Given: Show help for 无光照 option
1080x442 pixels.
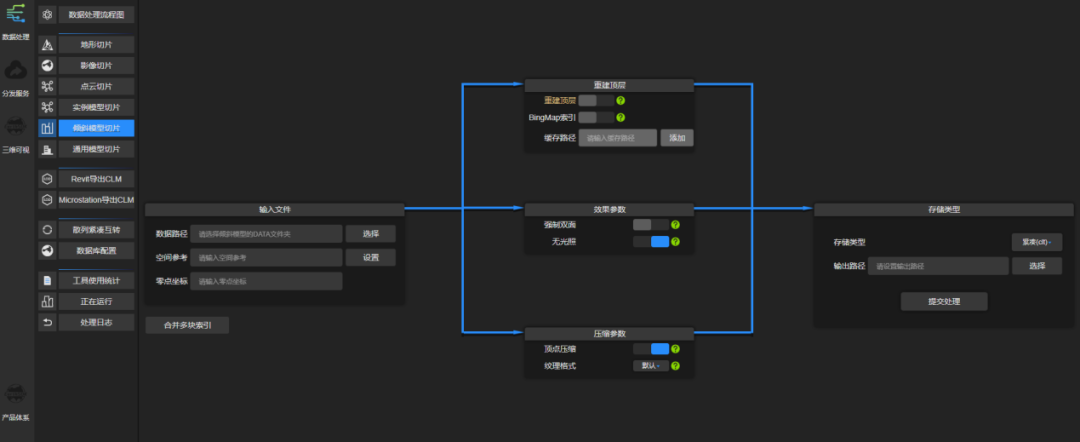Looking at the screenshot, I should point(675,242).
